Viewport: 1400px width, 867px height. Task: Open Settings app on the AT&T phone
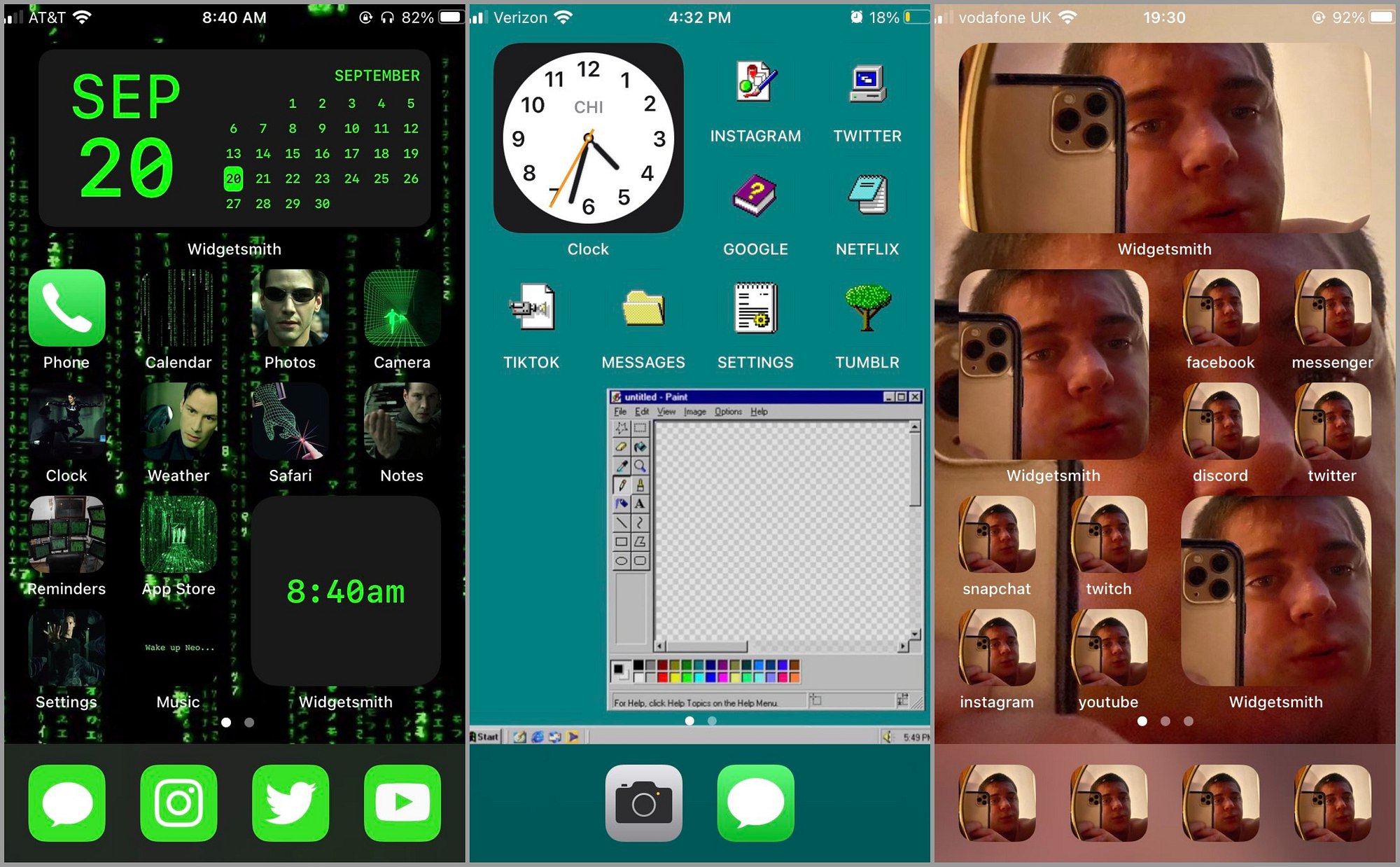click(x=67, y=648)
